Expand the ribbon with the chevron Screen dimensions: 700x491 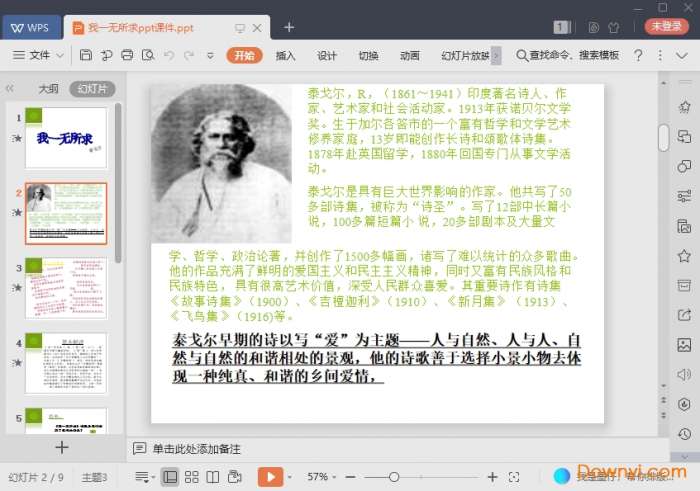click(682, 55)
